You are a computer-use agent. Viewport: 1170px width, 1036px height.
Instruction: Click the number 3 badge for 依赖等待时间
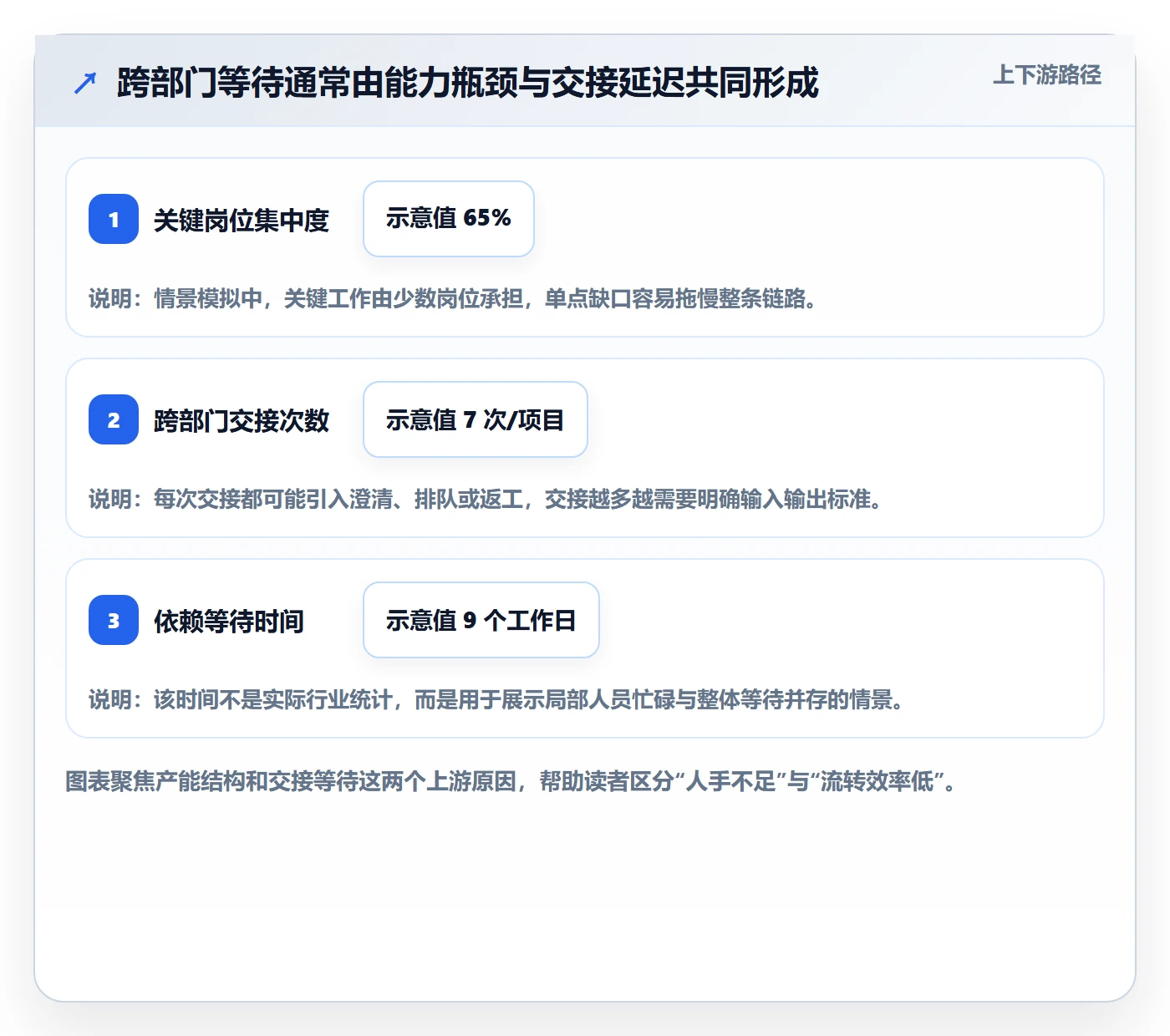[x=114, y=620]
